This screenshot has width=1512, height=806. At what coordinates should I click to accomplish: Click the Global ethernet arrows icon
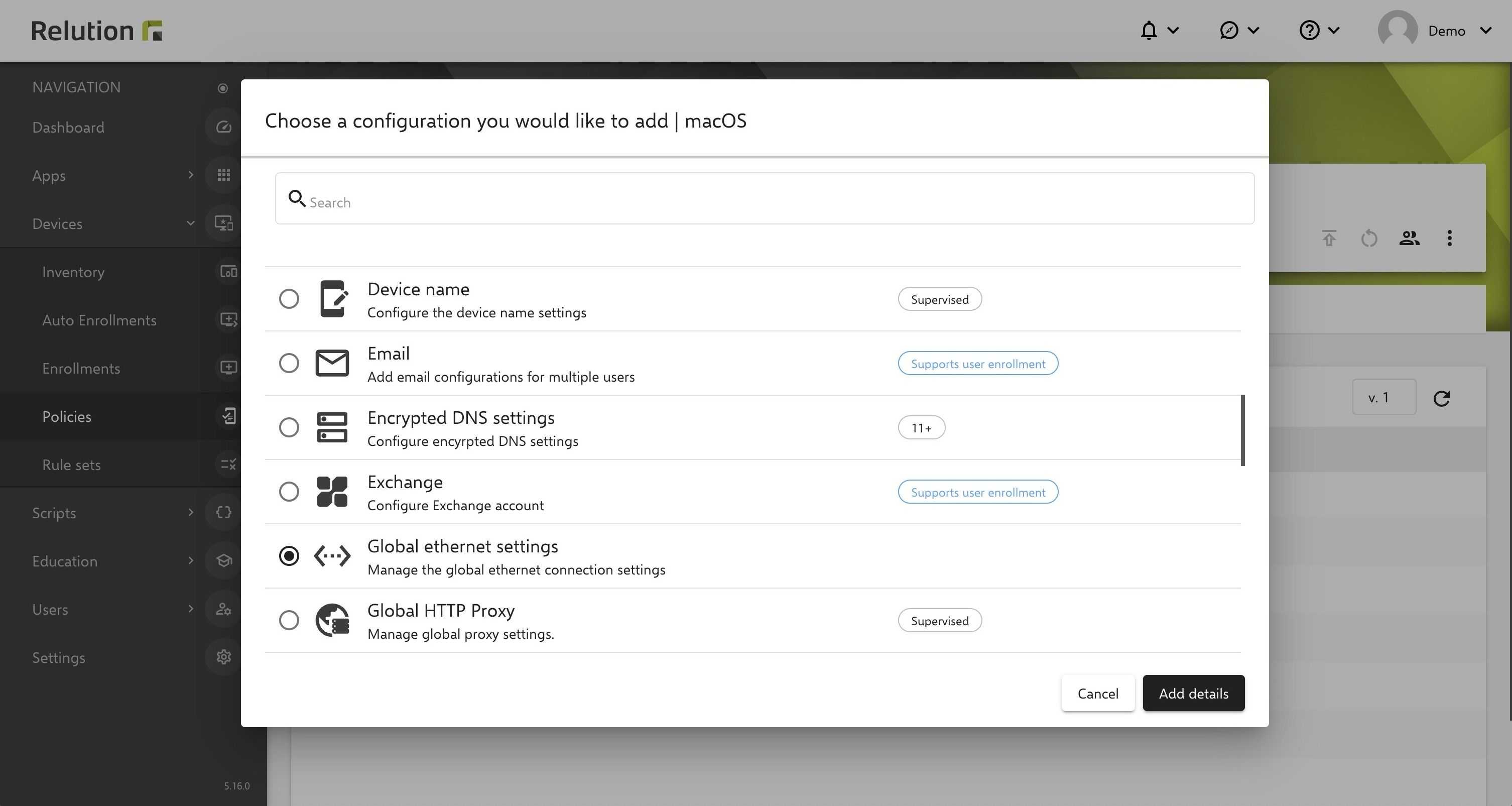tap(332, 555)
